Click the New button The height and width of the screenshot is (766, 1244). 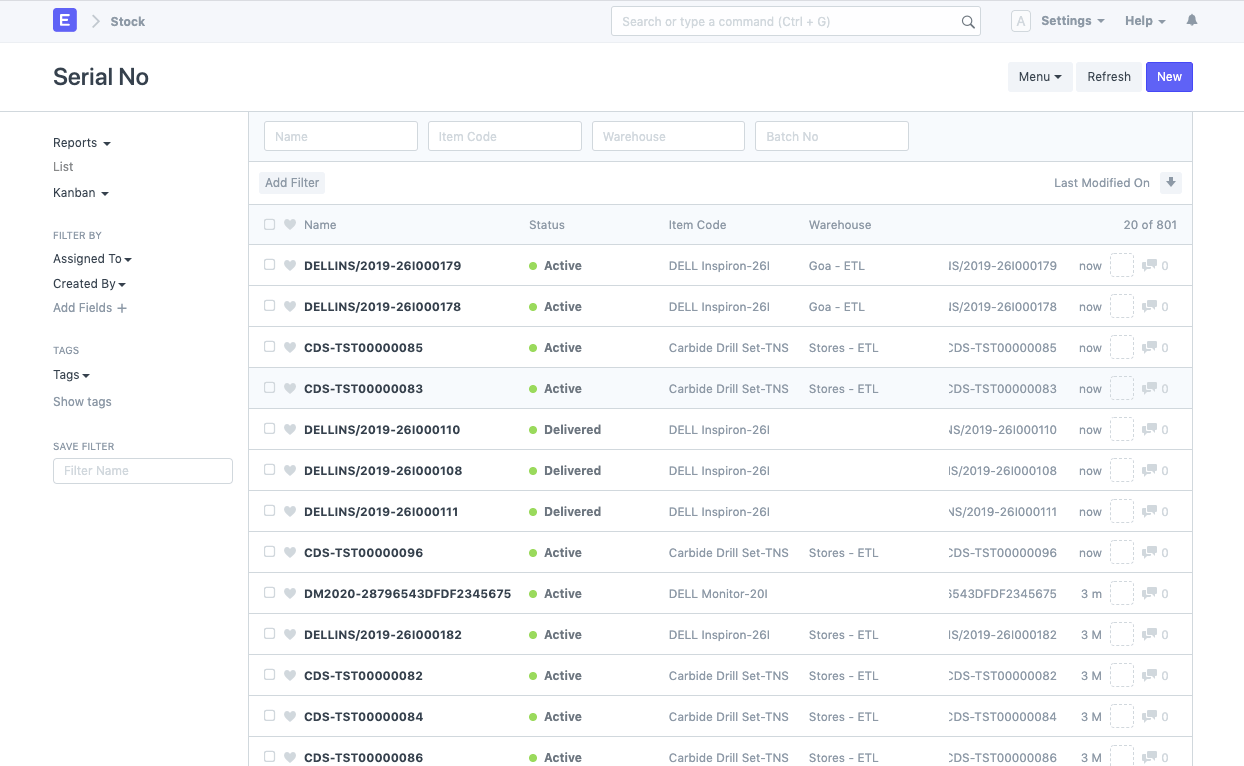click(1169, 76)
